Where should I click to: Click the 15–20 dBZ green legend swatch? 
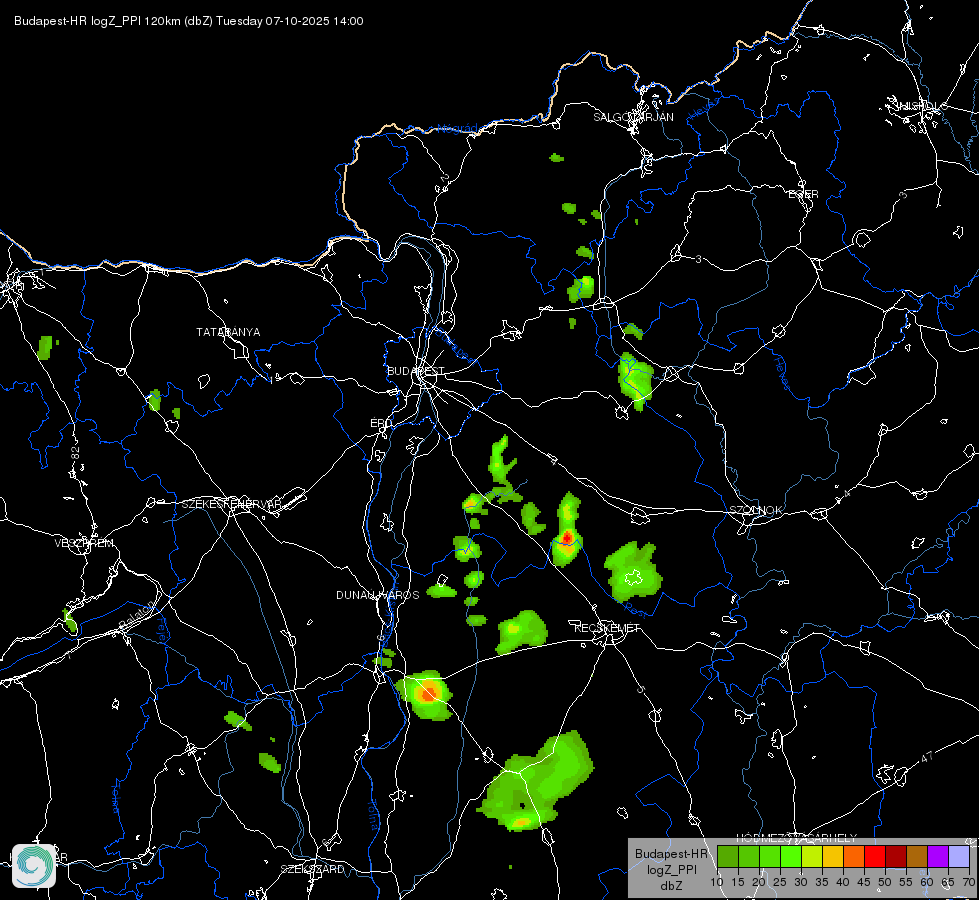tap(749, 856)
